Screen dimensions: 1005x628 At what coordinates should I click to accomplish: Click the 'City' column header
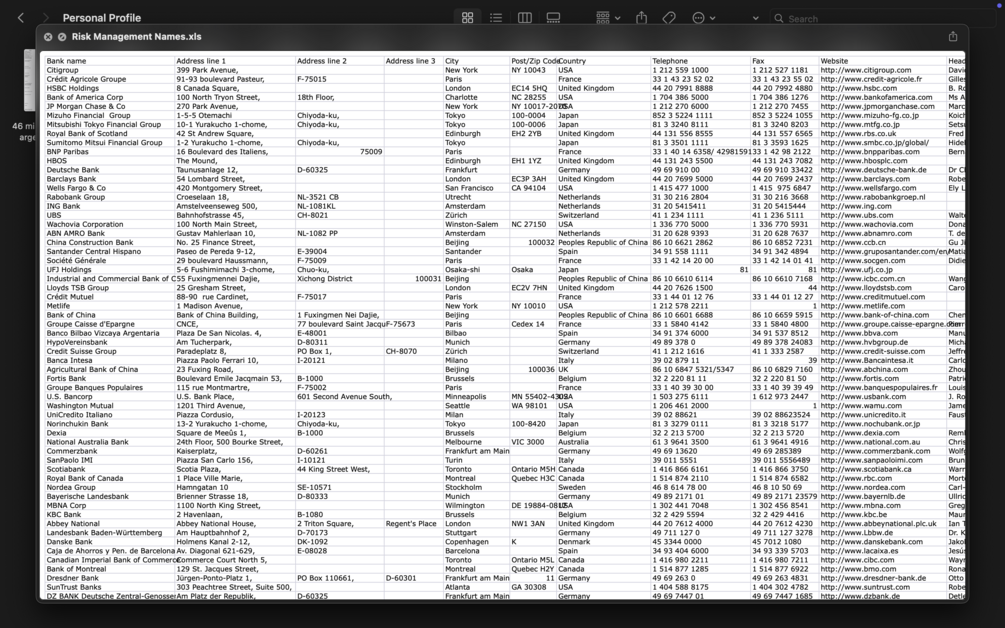(x=452, y=61)
